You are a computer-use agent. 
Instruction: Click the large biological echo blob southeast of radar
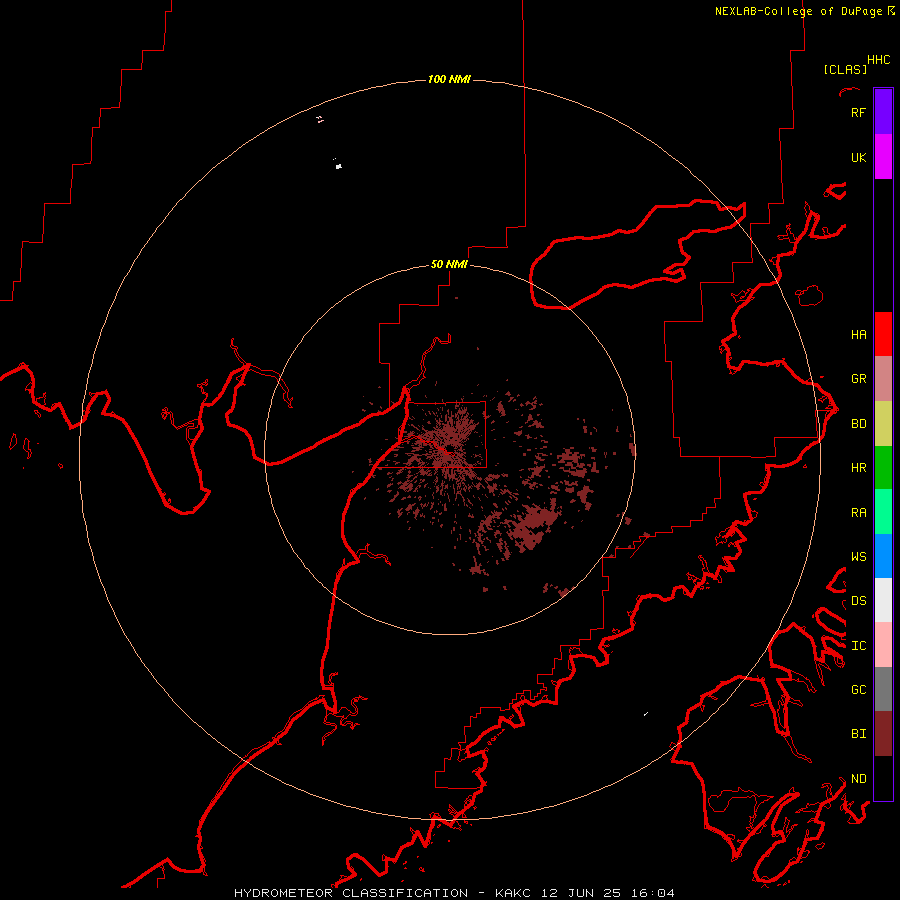pos(534,527)
